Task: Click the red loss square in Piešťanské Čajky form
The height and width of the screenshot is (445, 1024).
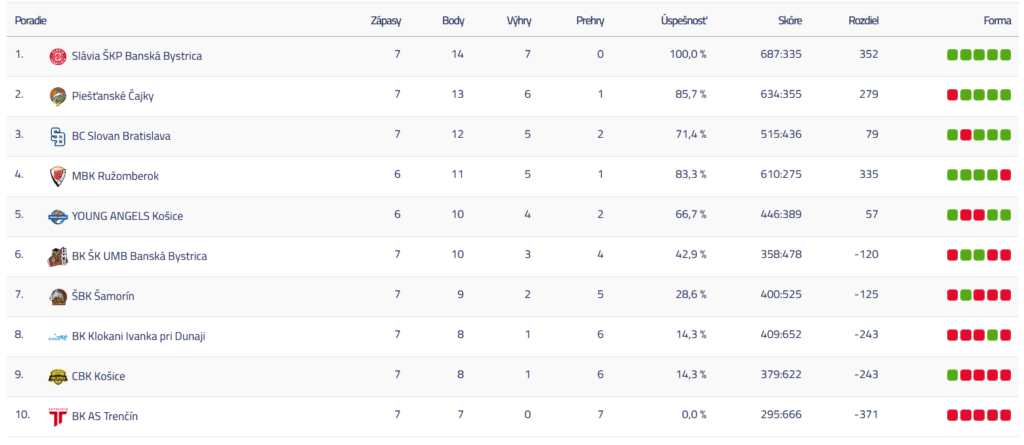Action: click(953, 95)
